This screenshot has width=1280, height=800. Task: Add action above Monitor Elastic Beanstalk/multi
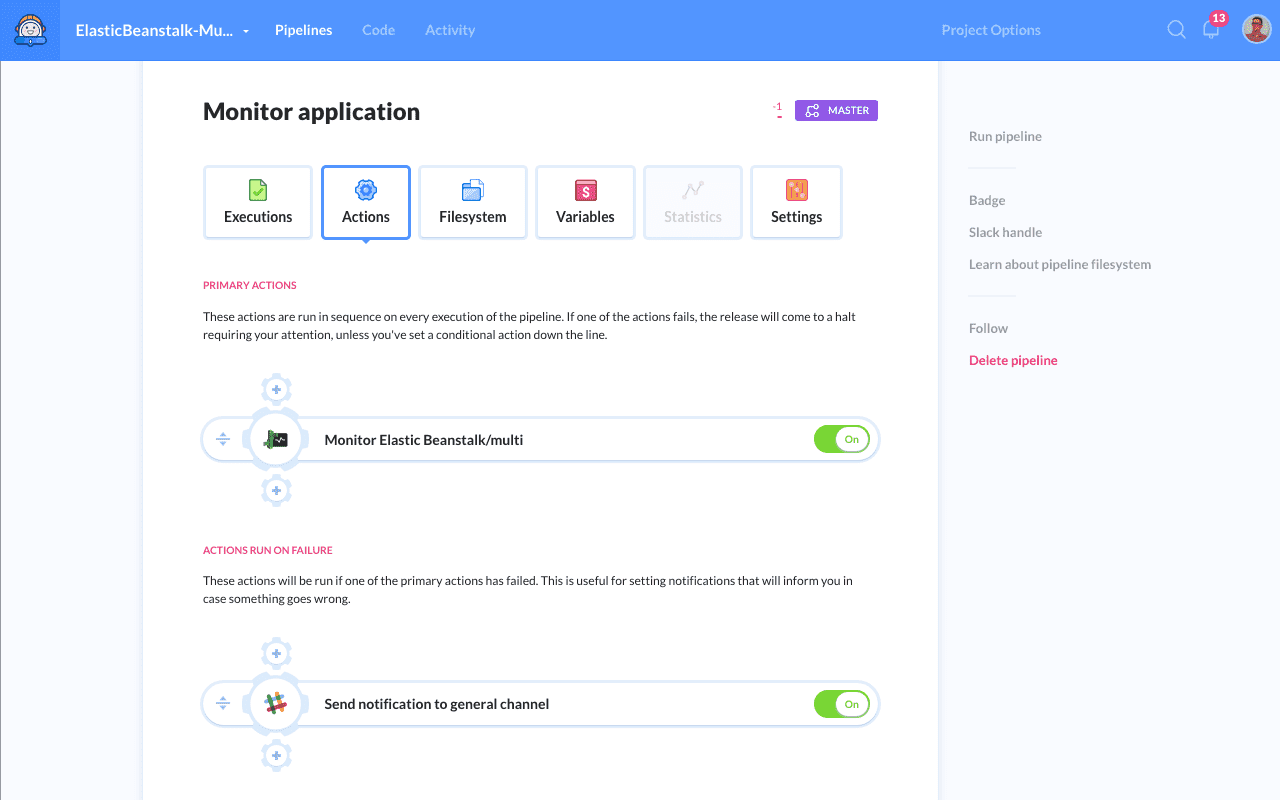pos(276,389)
